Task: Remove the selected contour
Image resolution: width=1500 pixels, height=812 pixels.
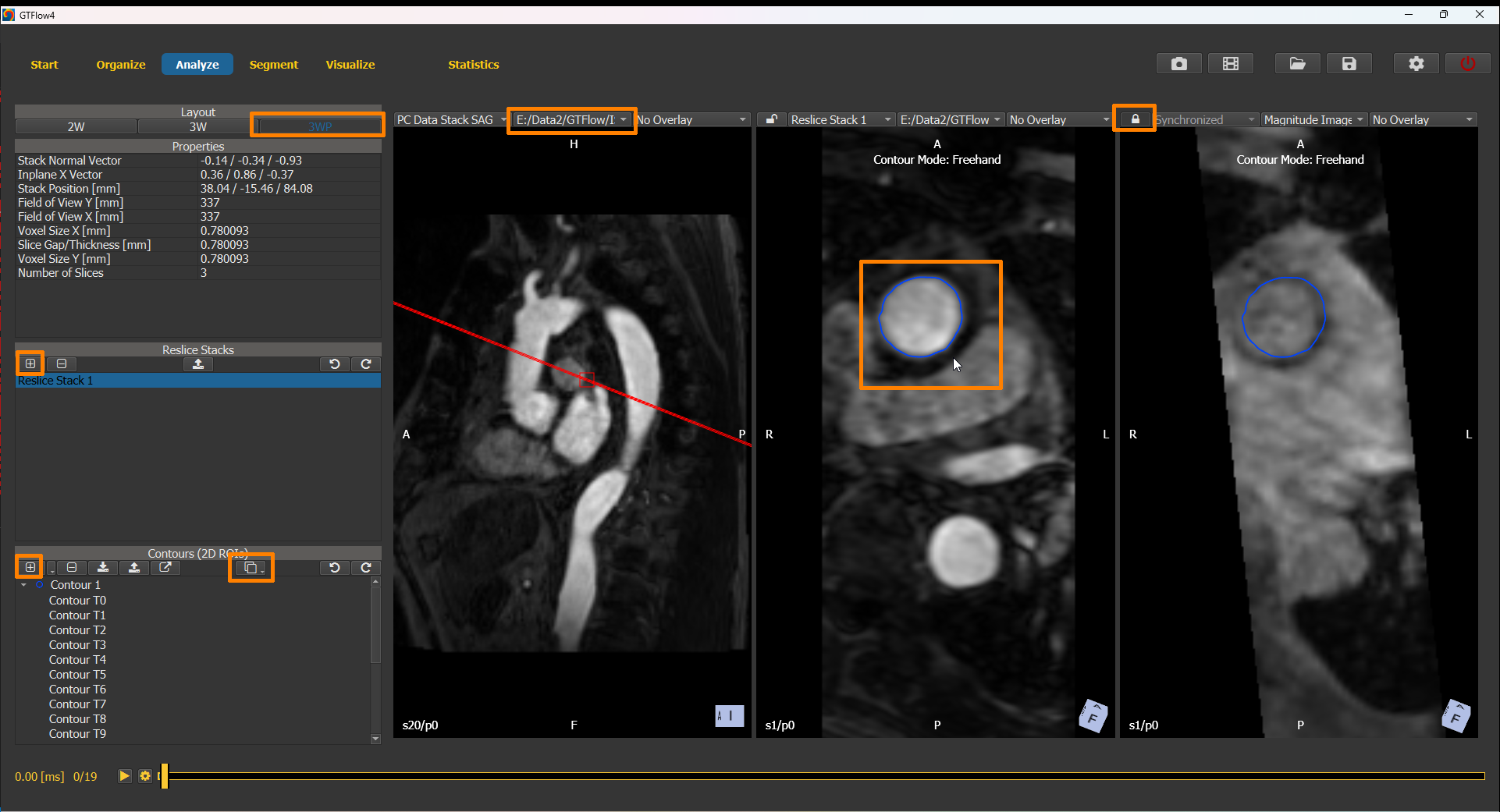Action: [x=71, y=567]
